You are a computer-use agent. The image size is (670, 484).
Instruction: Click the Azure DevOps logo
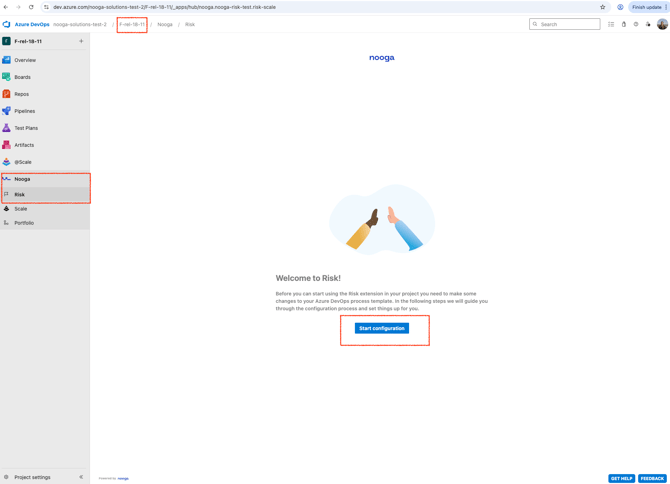click(6, 24)
